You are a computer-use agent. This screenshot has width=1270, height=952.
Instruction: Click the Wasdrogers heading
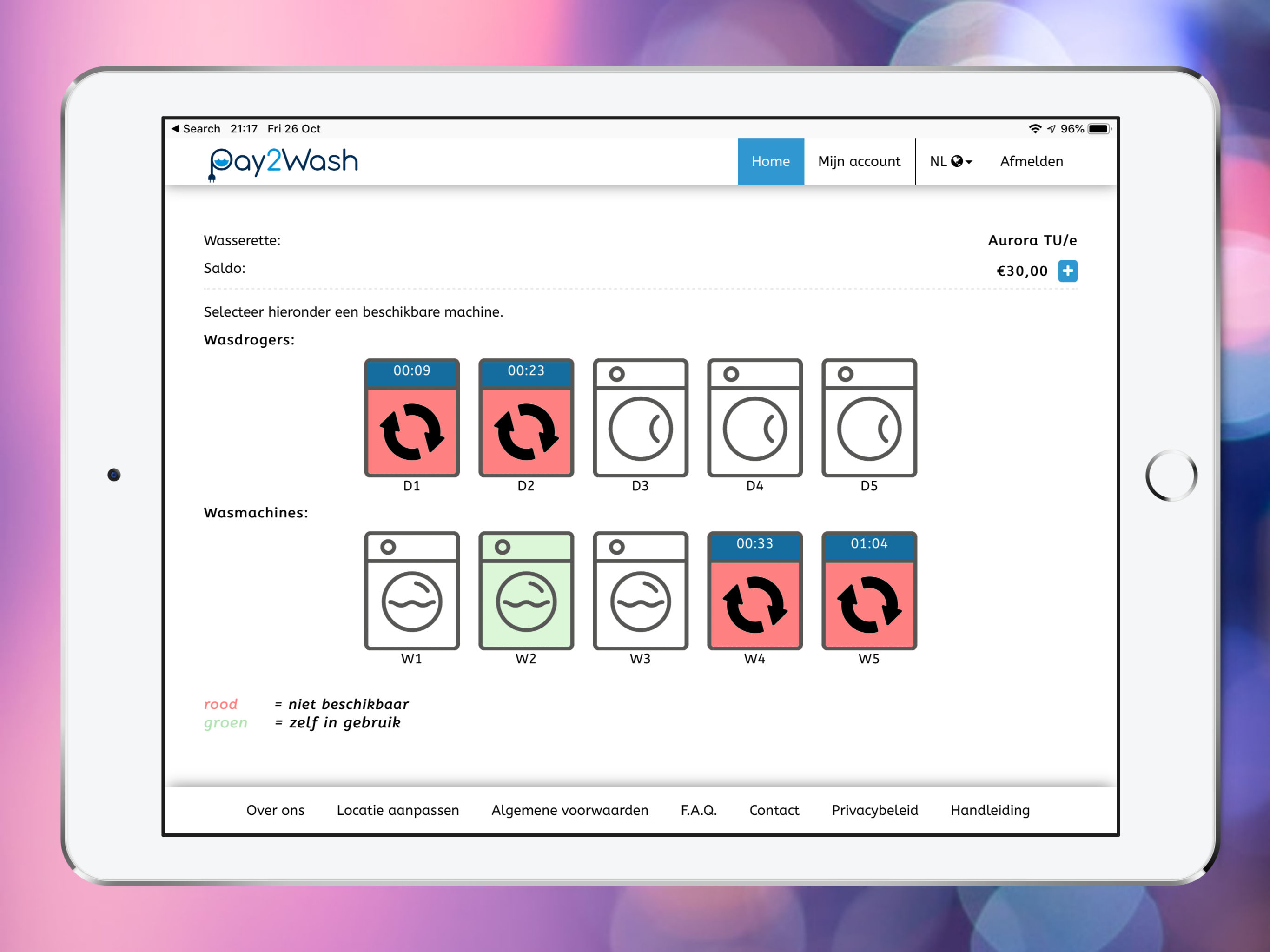pos(249,340)
